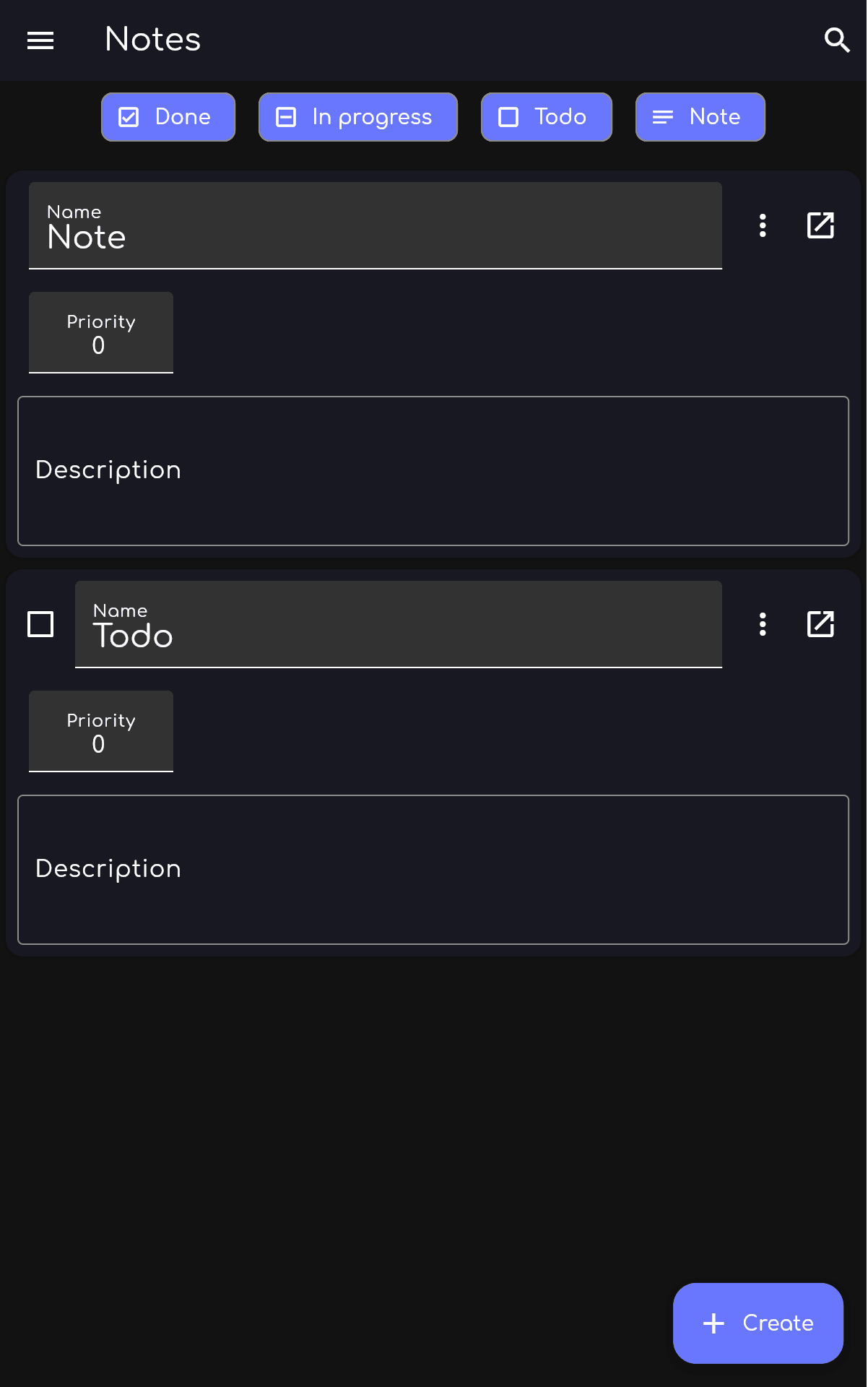Click the Priority field on Todo card

pyautogui.click(x=101, y=733)
